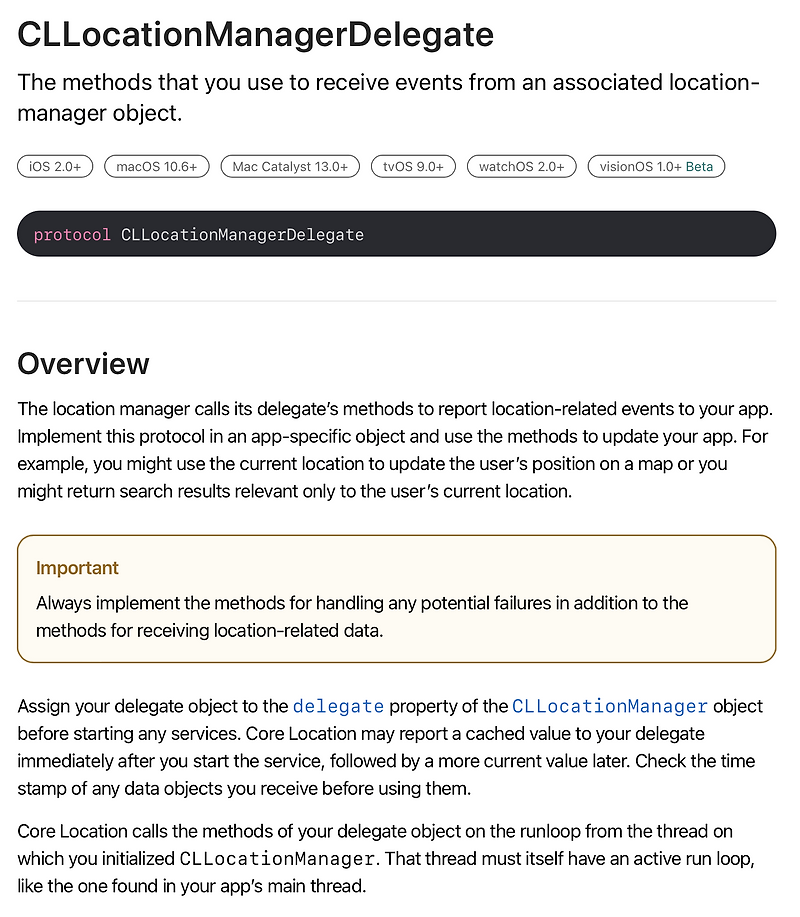The width and height of the screenshot is (800, 917).
Task: Click the Overview section heading
Action: pyautogui.click(x=84, y=364)
